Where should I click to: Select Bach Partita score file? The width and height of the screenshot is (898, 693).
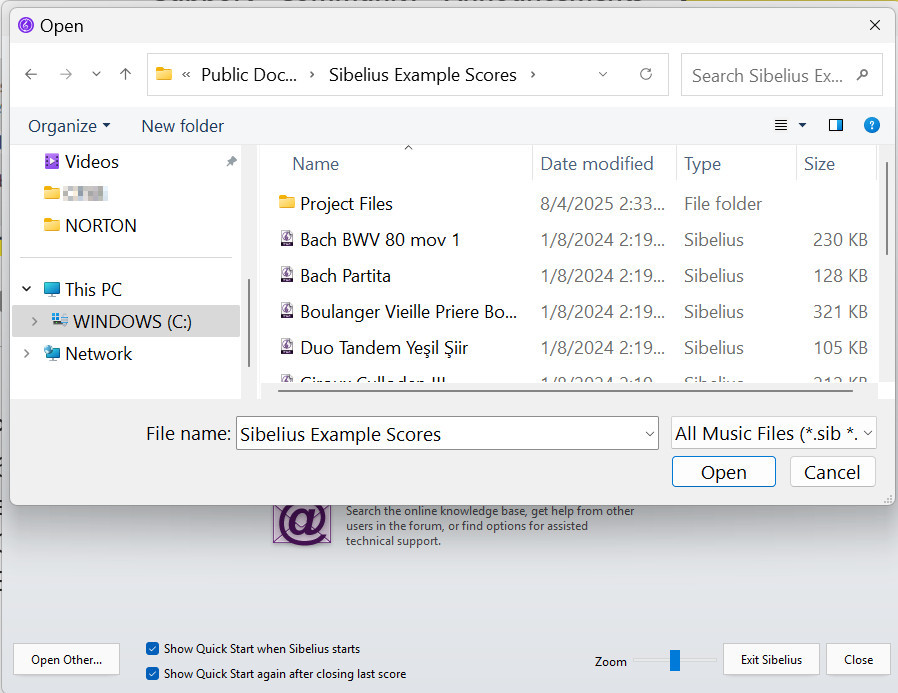(x=345, y=276)
